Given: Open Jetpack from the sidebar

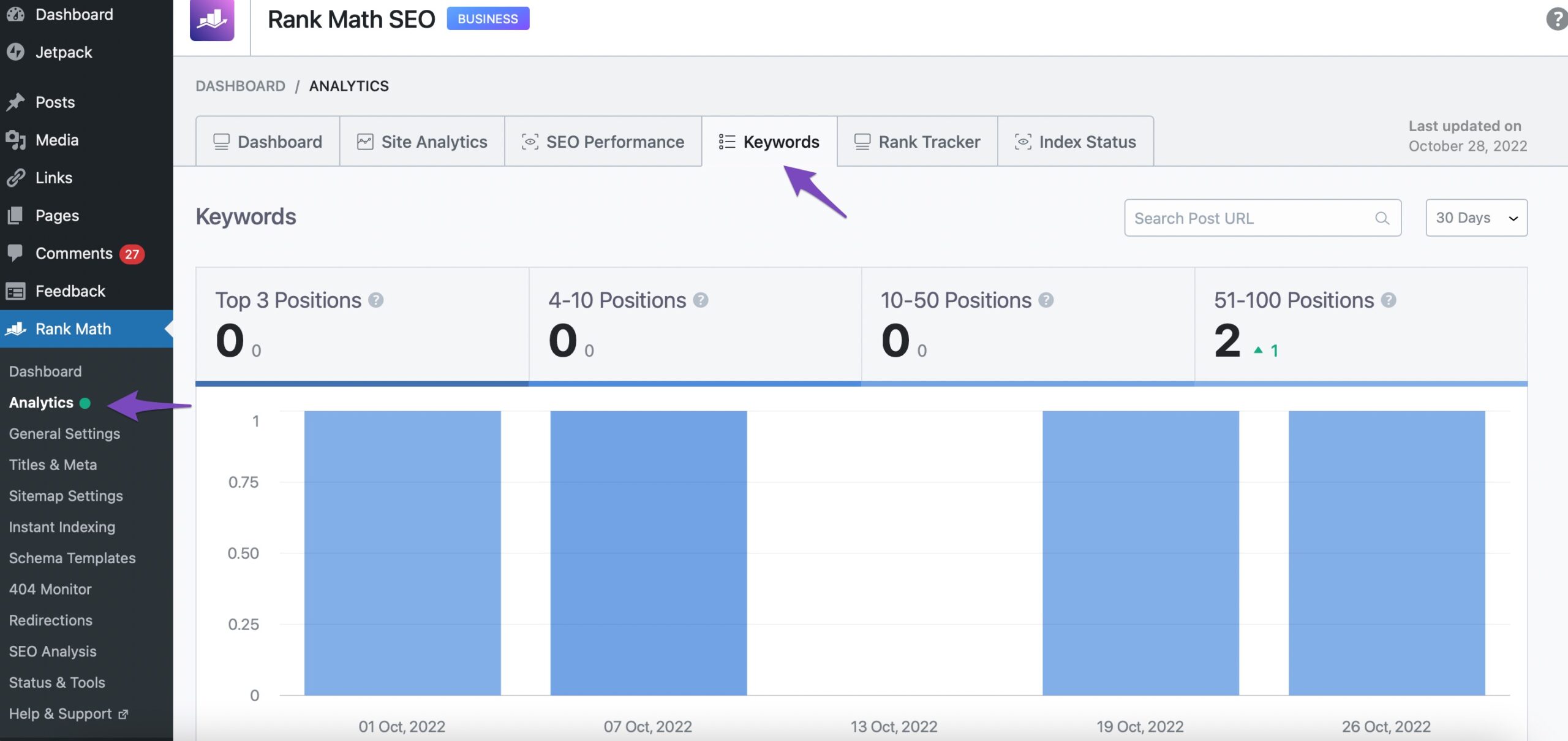Looking at the screenshot, I should click(64, 53).
